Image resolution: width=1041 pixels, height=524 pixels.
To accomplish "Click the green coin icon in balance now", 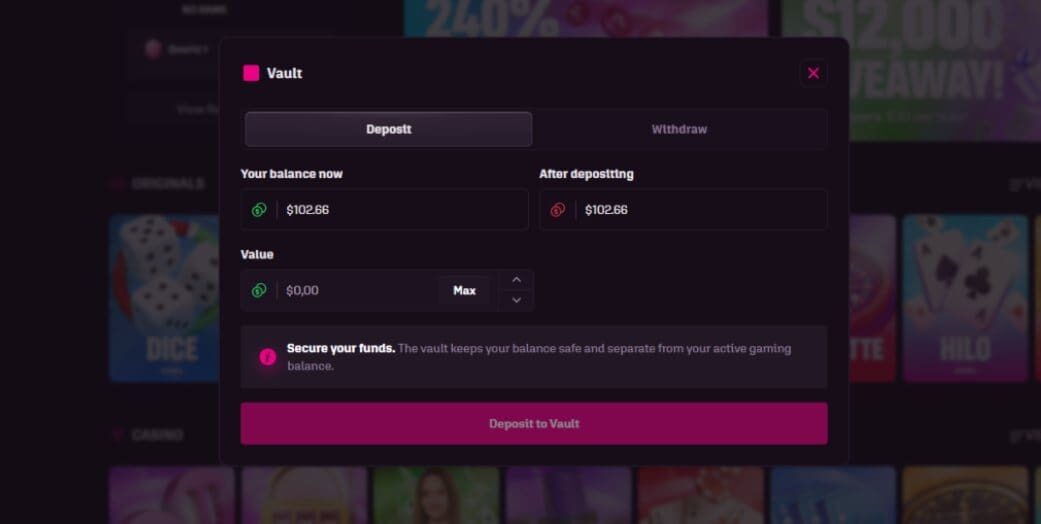I will [259, 210].
